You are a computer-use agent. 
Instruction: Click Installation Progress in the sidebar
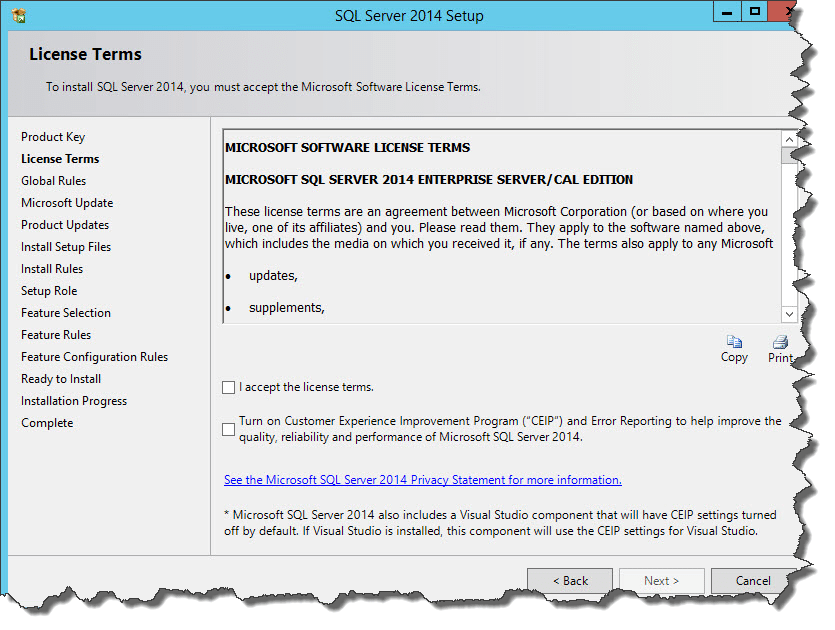click(74, 401)
